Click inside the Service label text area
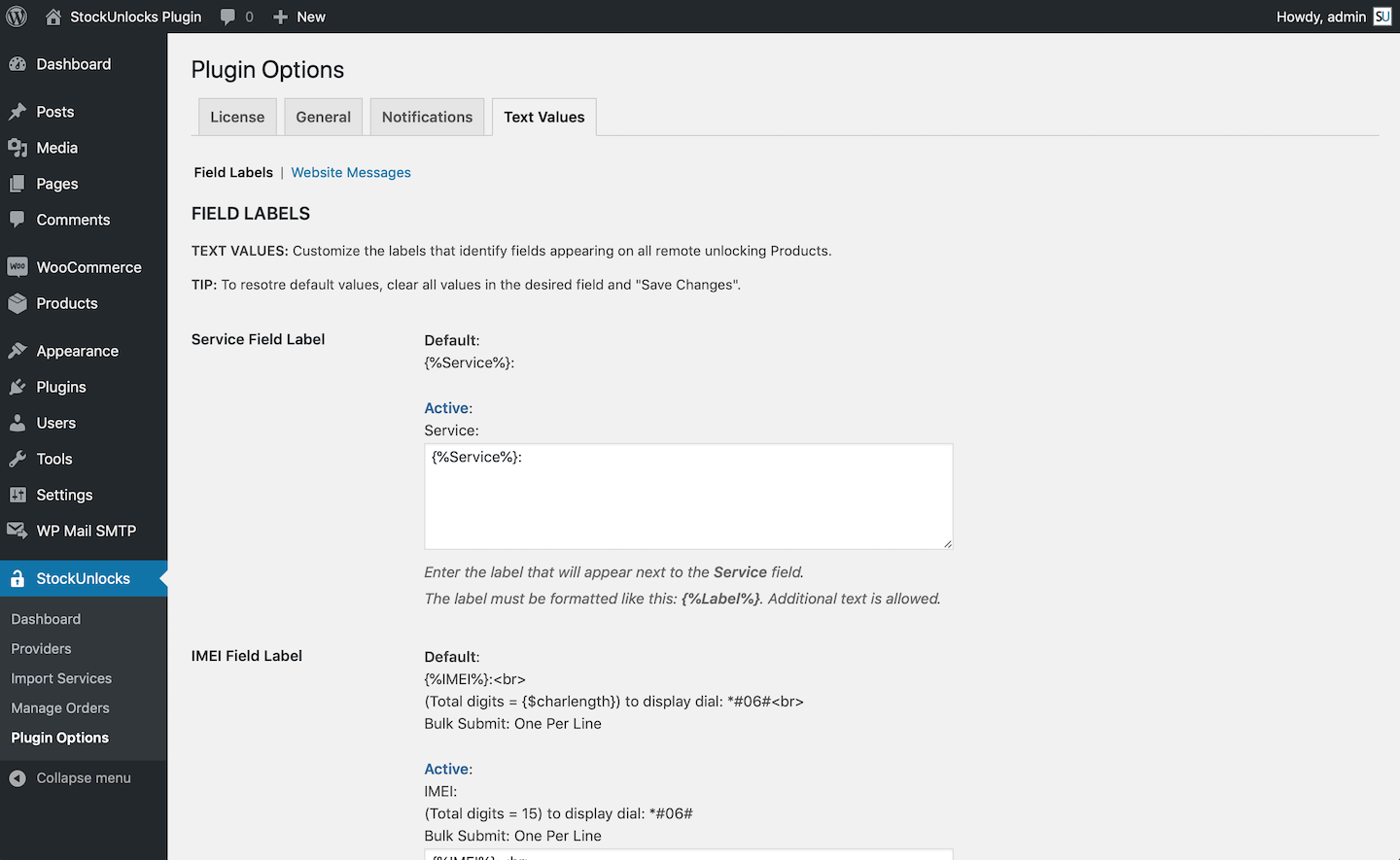 687,497
